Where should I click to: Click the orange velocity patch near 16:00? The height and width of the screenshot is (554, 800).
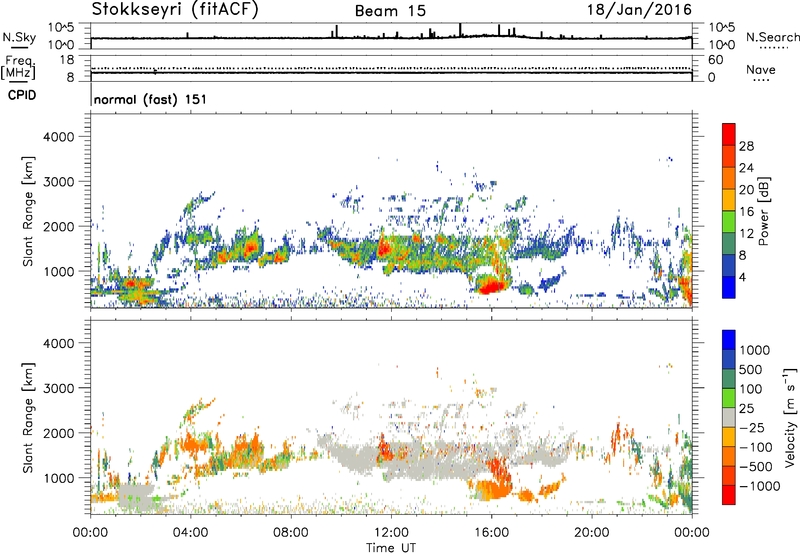(x=492, y=491)
